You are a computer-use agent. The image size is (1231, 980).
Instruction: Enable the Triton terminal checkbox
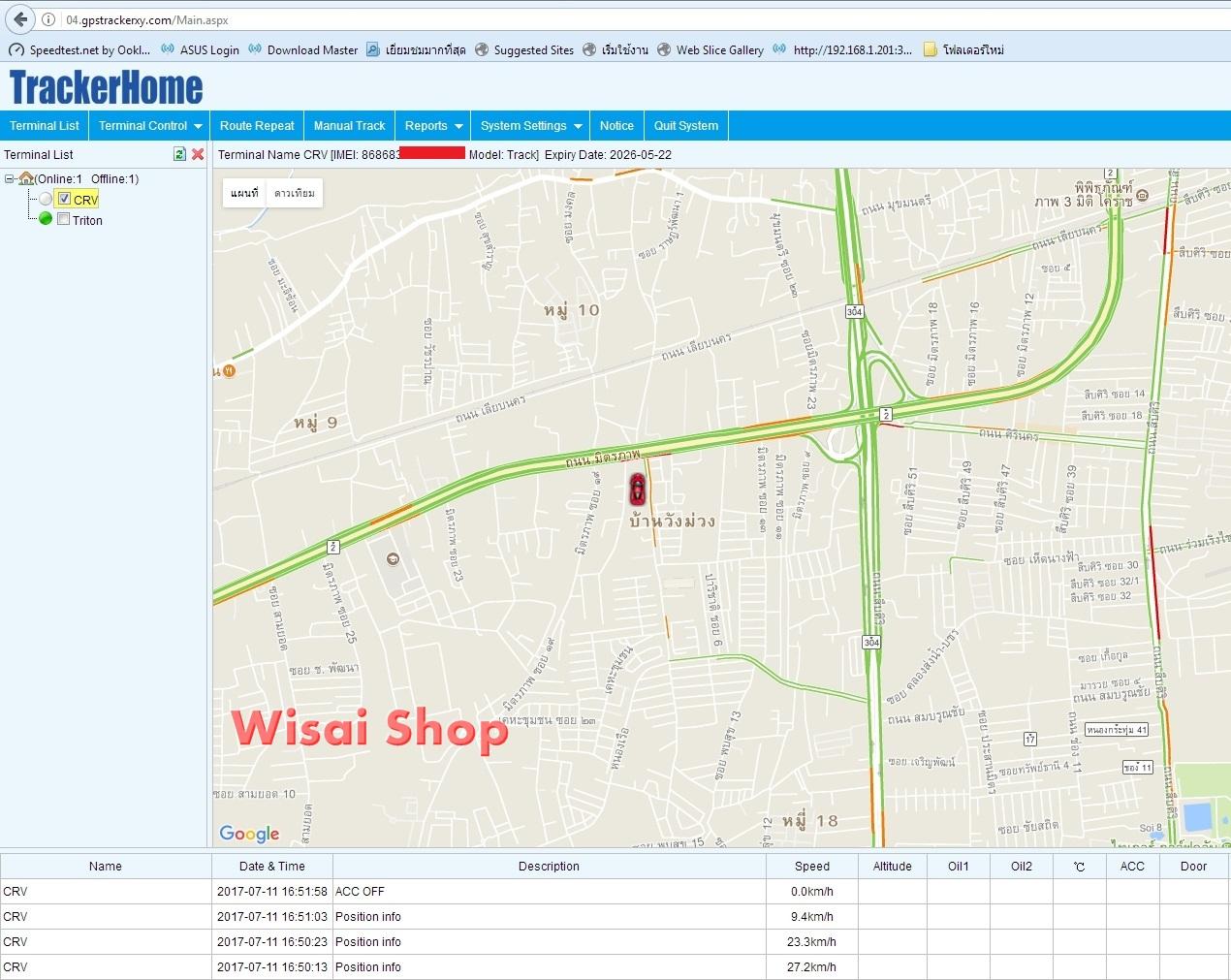64,219
